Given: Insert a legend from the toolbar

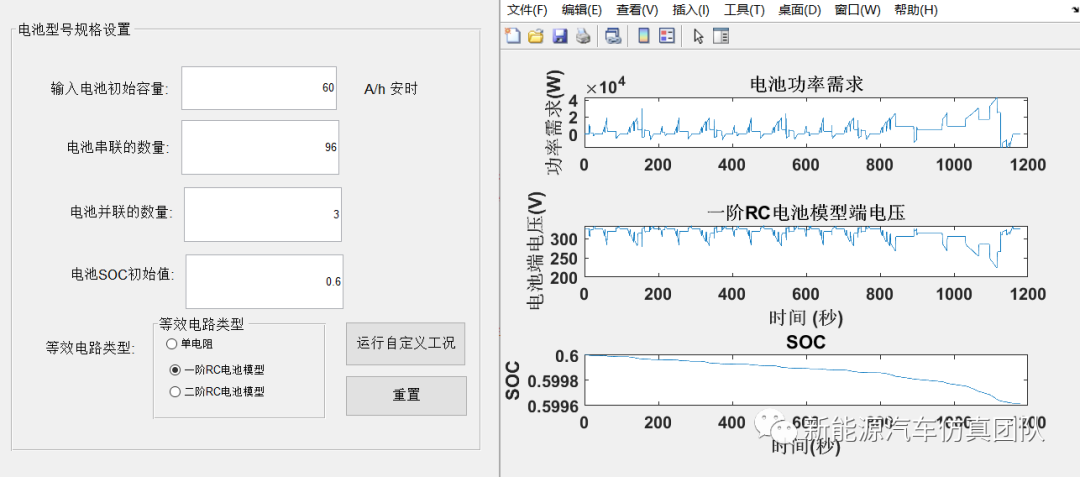Looking at the screenshot, I should pyautogui.click(x=667, y=36).
